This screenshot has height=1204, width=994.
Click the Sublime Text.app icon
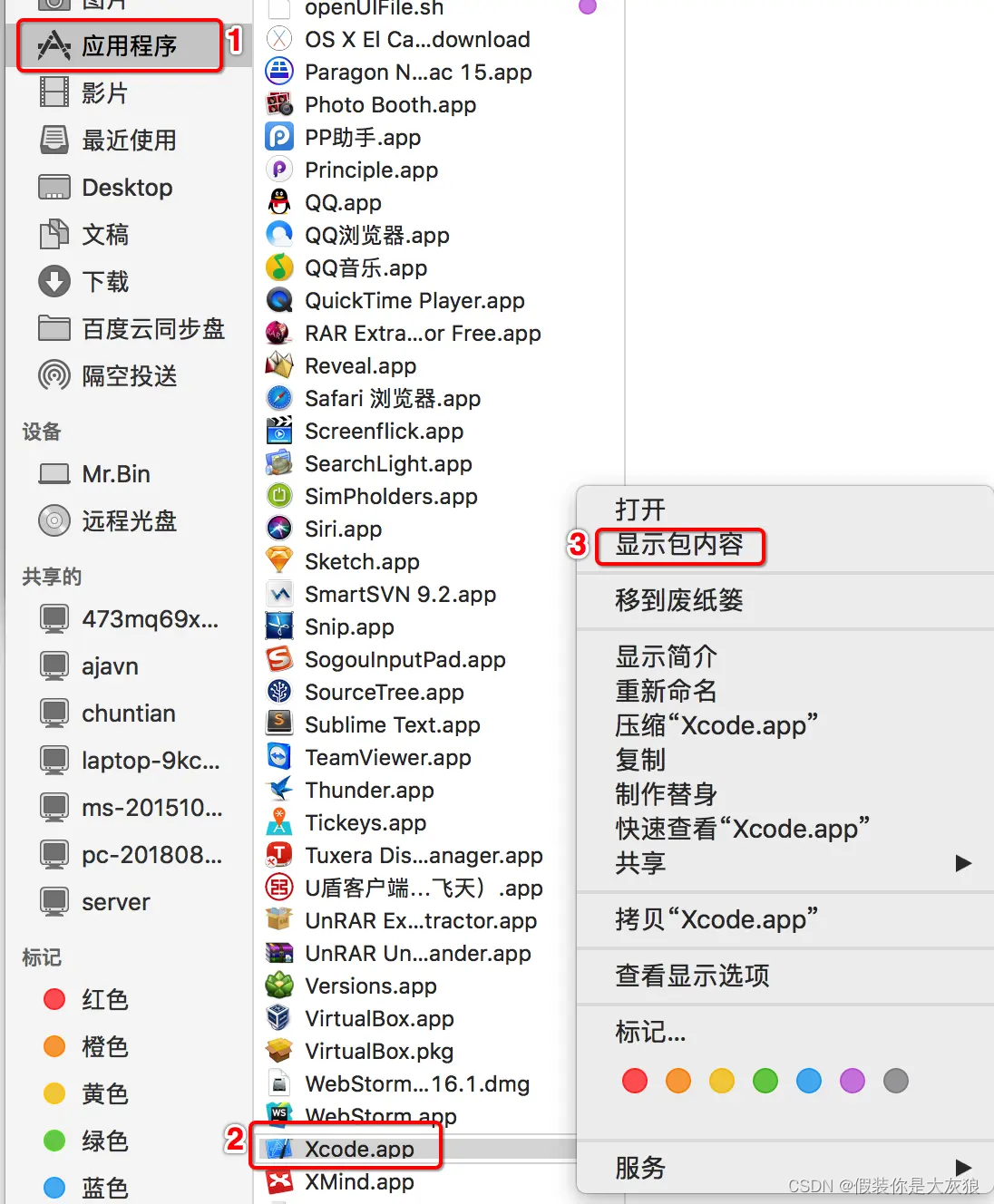(278, 723)
